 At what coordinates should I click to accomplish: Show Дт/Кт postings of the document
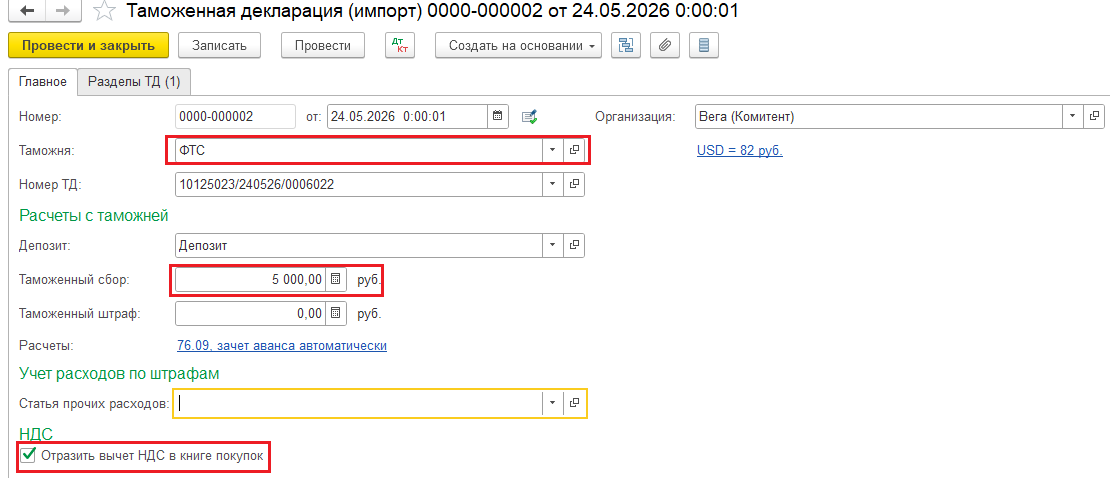pos(400,45)
